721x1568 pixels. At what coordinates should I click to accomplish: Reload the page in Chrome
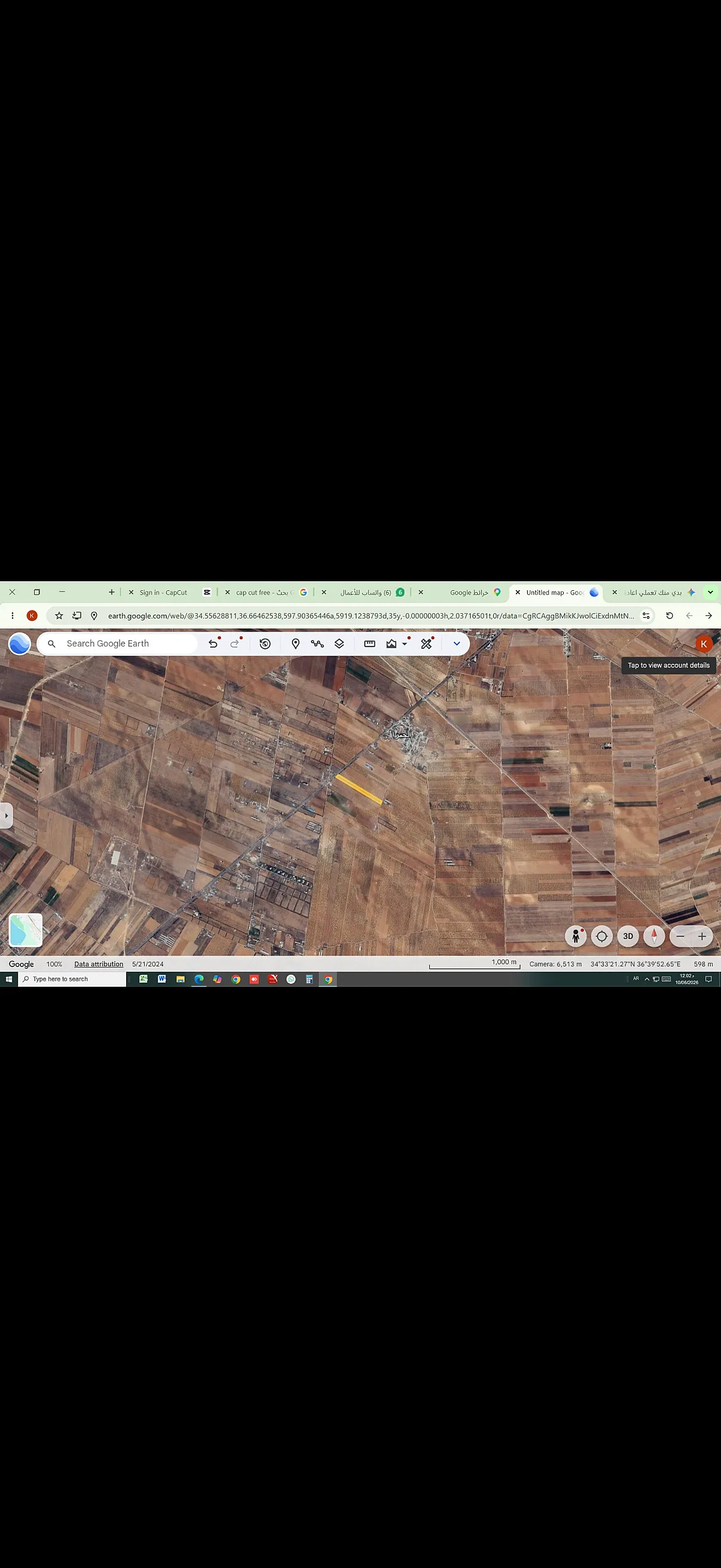[x=669, y=616]
